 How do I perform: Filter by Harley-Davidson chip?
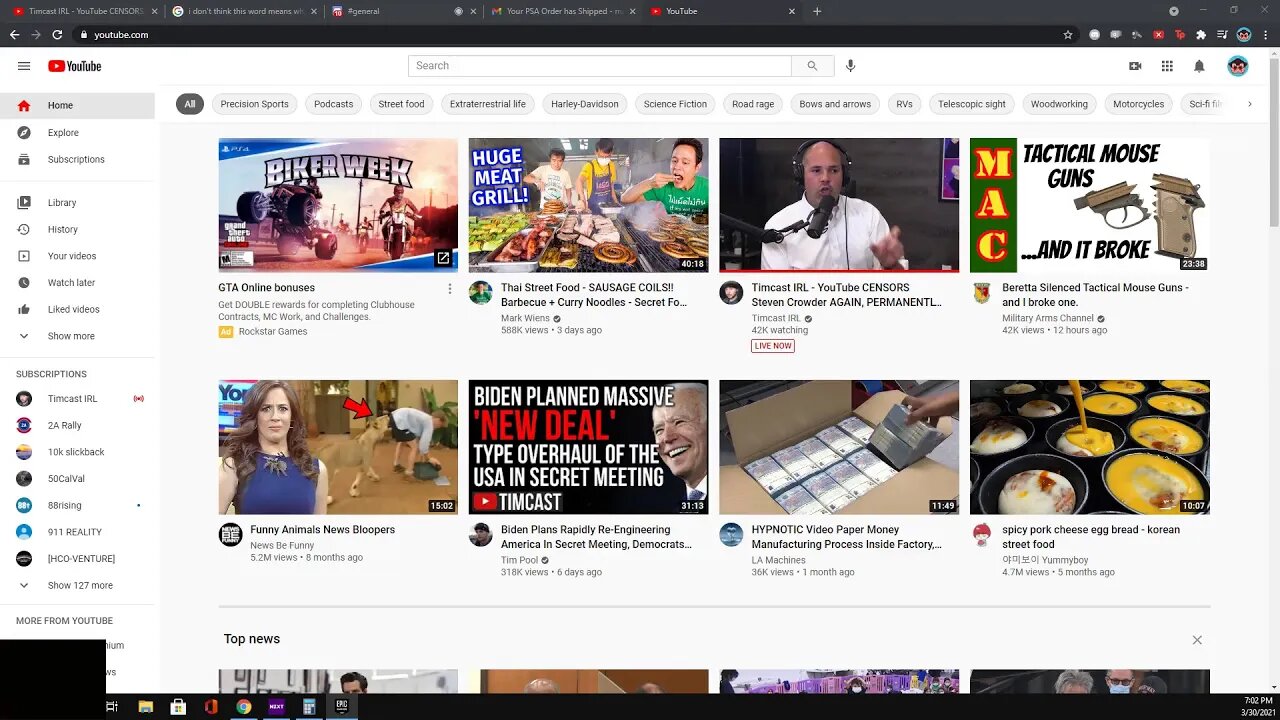point(585,104)
